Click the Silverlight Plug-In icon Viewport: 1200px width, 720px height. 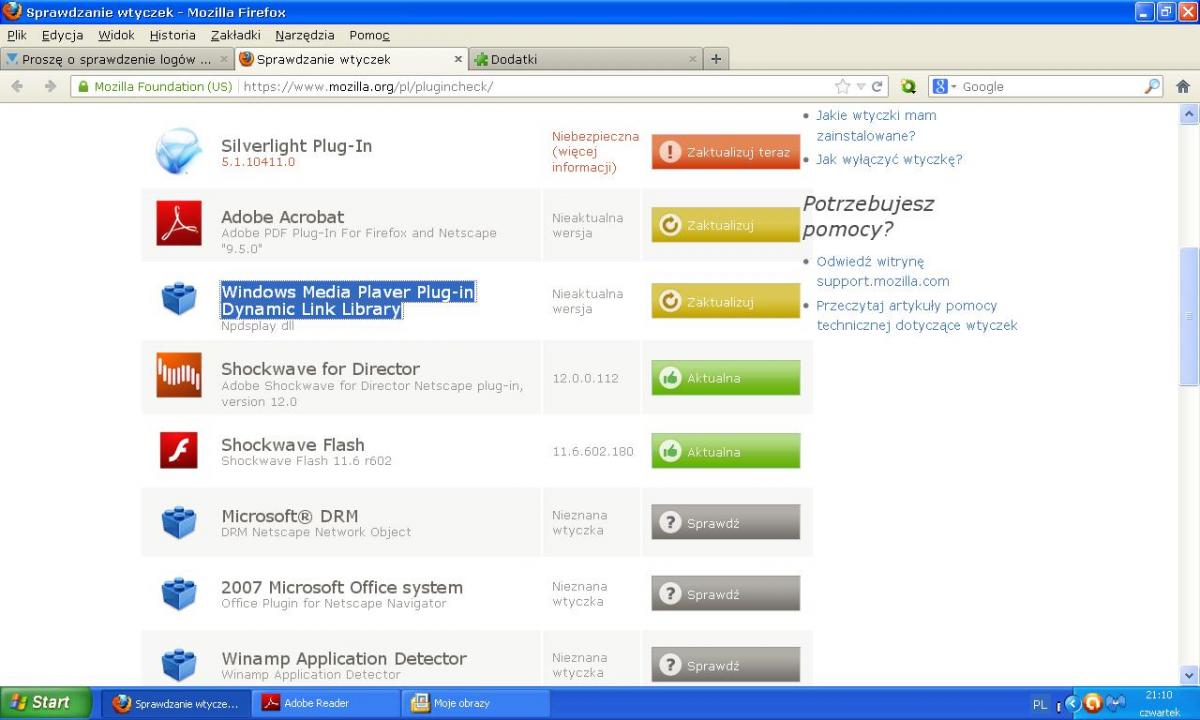179,152
